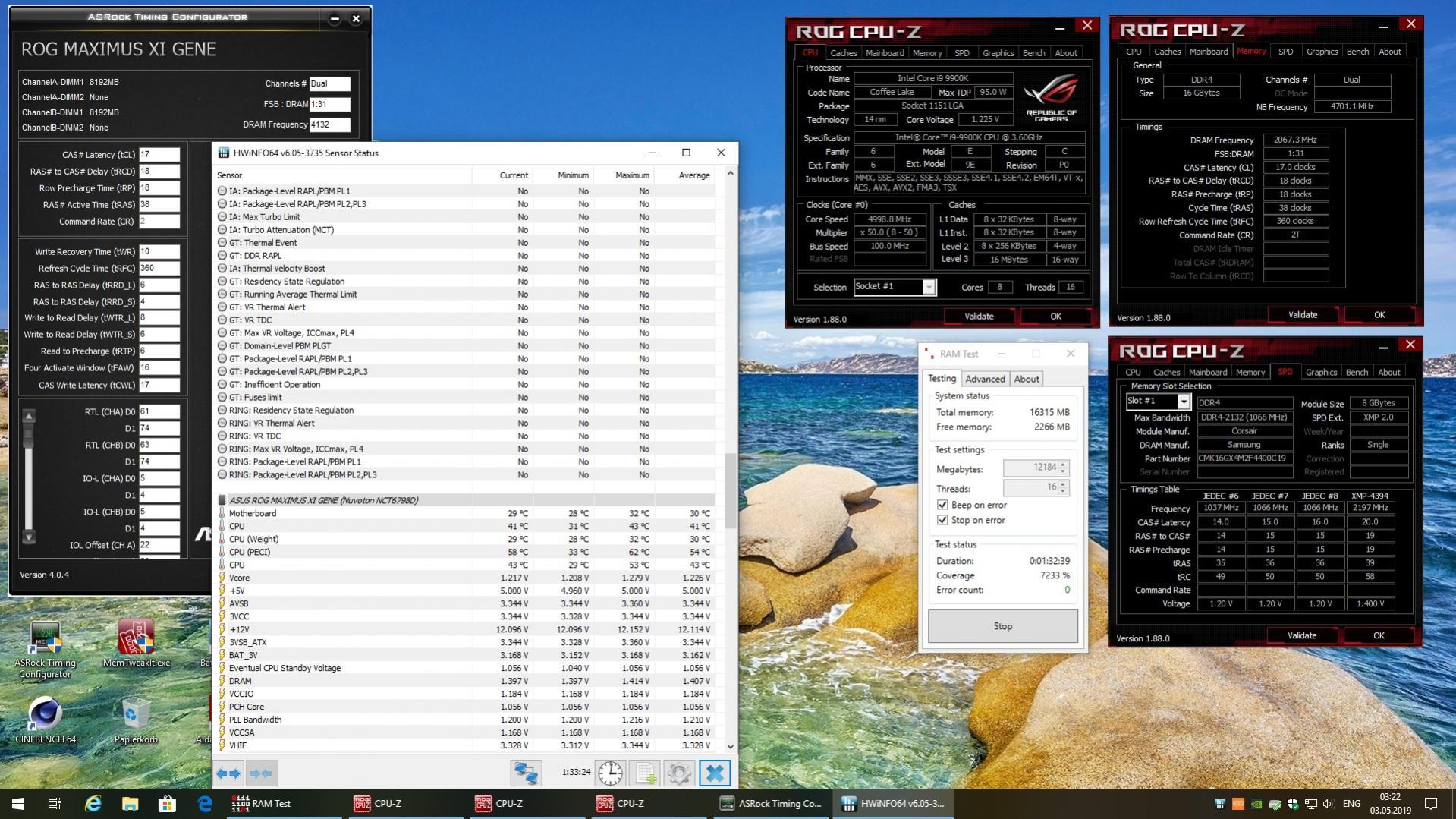Click the scroll-up arrow in ASRock RTL list
This screenshot has width=1456, height=819.
[x=29, y=416]
